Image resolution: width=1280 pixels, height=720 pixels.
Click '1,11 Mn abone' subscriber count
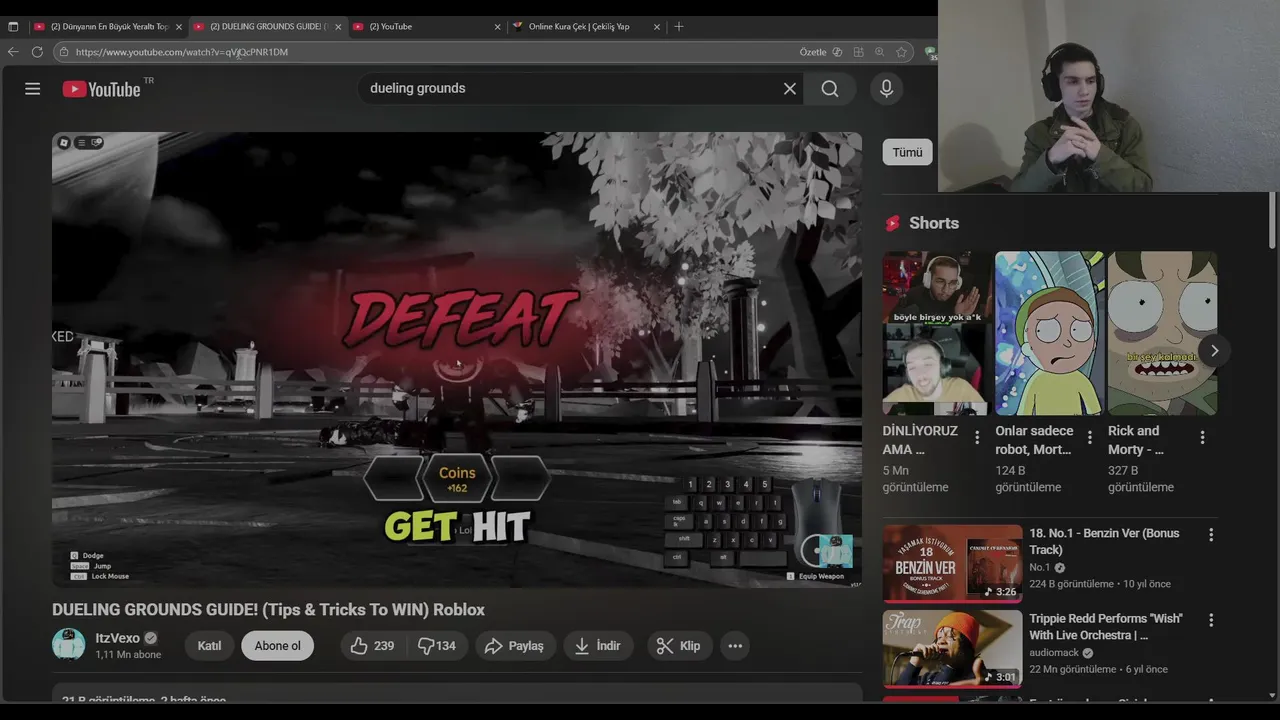(x=128, y=655)
